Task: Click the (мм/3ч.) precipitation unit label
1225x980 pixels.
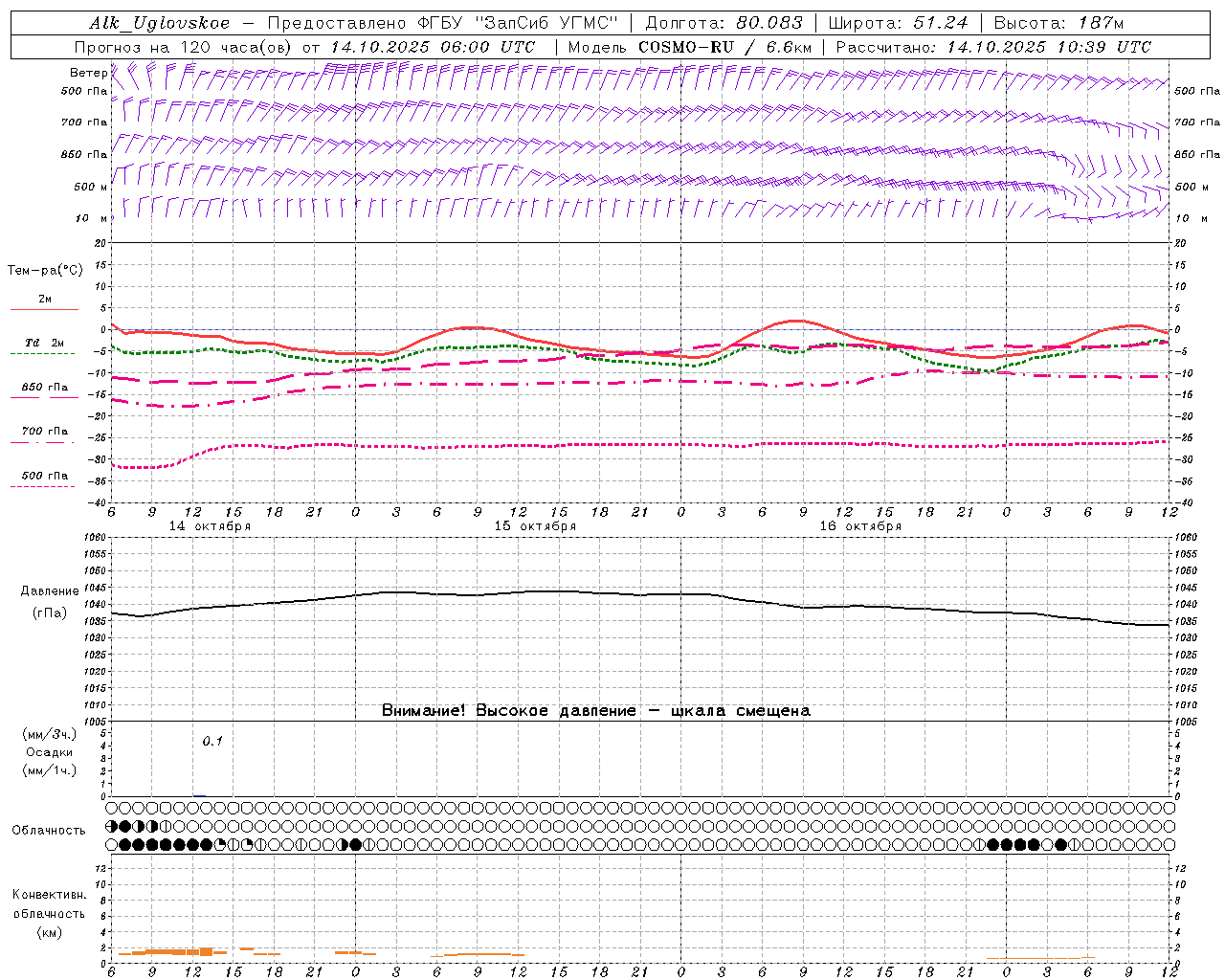Action: [x=50, y=734]
